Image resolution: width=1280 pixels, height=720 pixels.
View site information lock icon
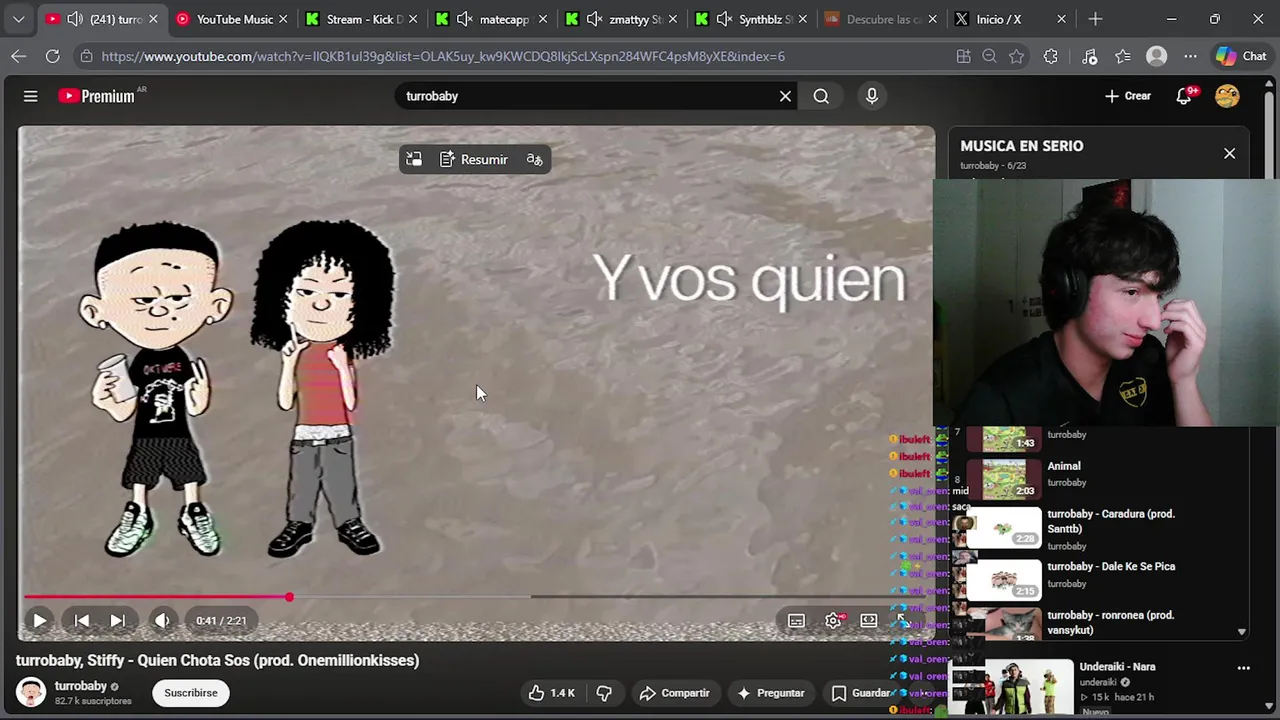[x=86, y=57]
